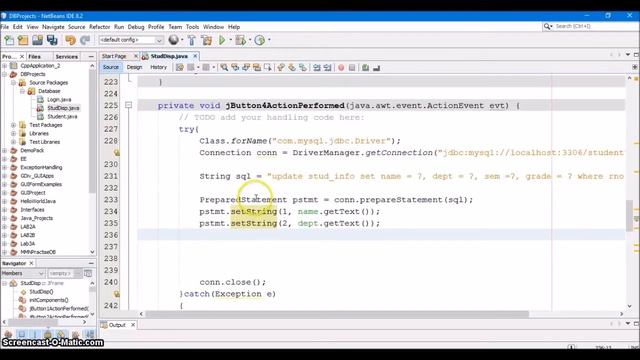
Task: Click the New Project toolbar icon
Action: [23, 40]
